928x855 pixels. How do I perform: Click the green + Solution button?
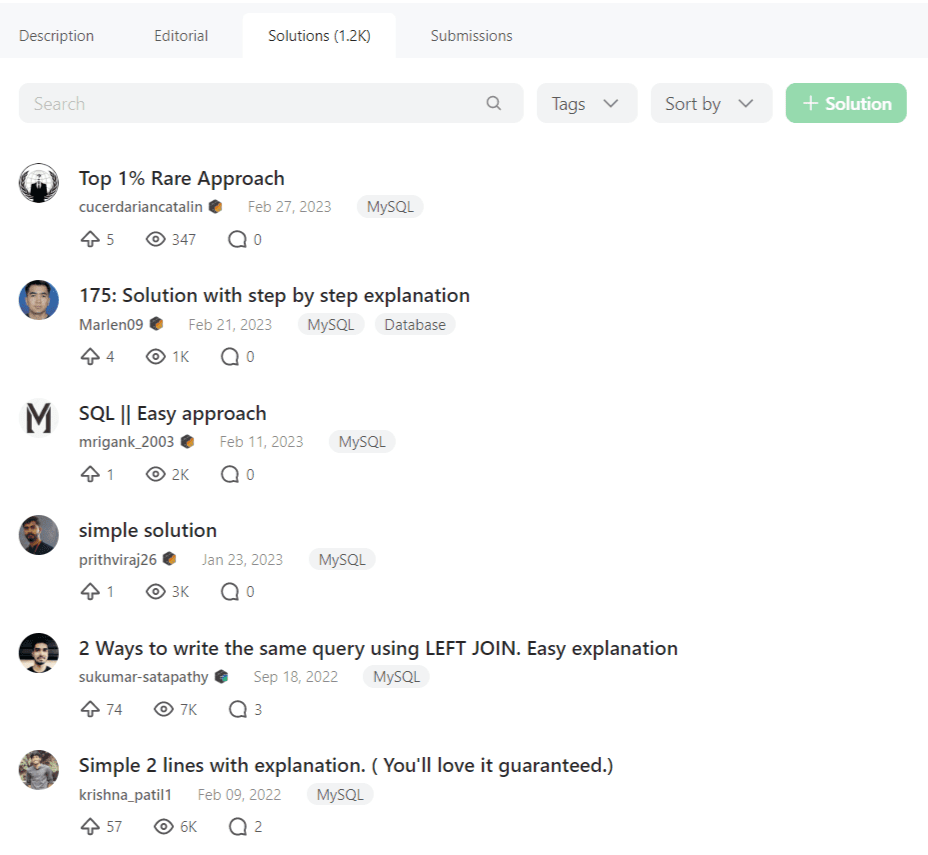[x=845, y=103]
